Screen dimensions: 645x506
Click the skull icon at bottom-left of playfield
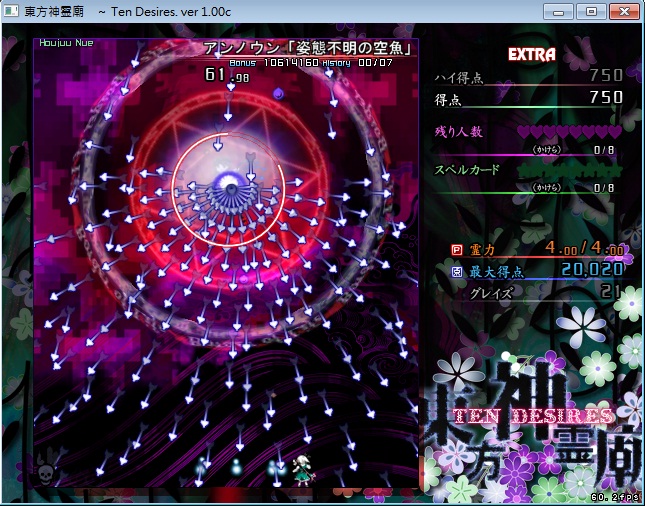(x=44, y=474)
